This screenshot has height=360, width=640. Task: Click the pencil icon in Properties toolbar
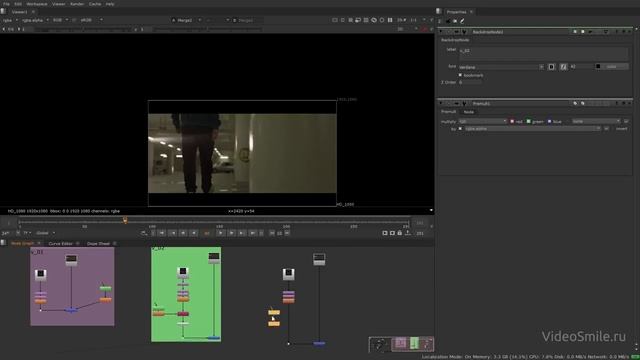(462, 21)
